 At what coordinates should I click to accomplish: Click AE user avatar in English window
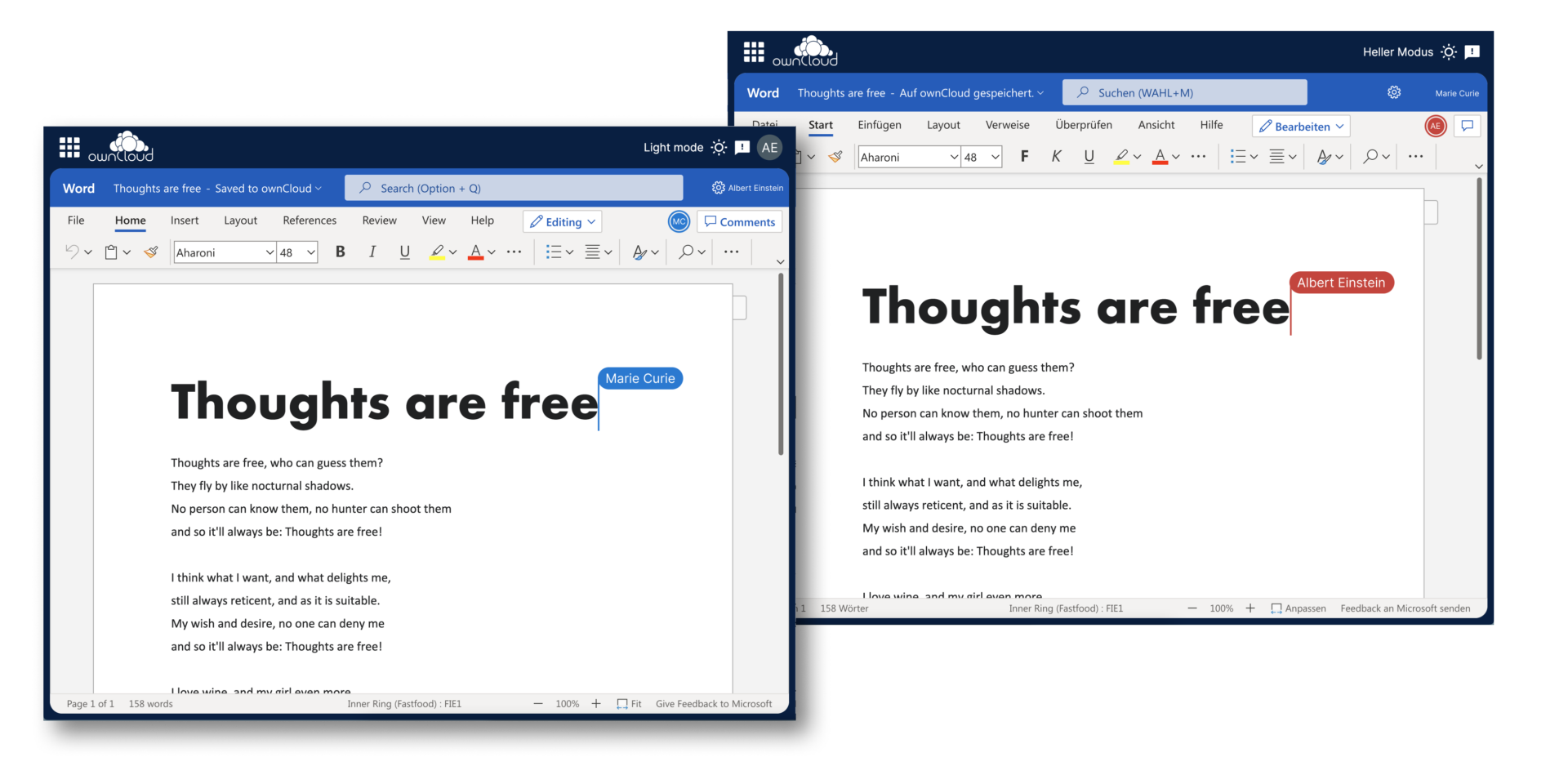(x=769, y=148)
